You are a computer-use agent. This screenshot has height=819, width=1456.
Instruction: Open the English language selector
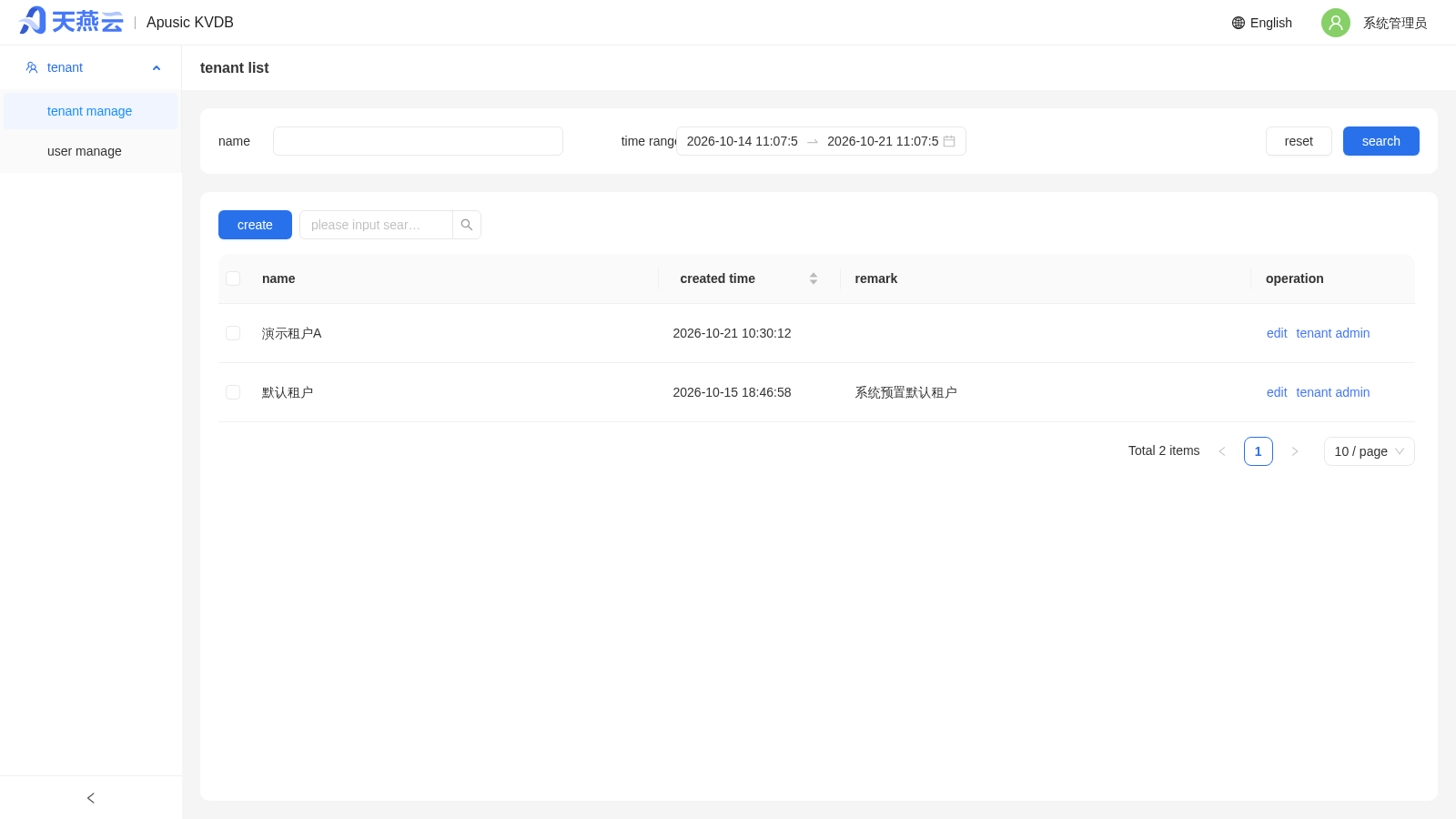point(1262,23)
